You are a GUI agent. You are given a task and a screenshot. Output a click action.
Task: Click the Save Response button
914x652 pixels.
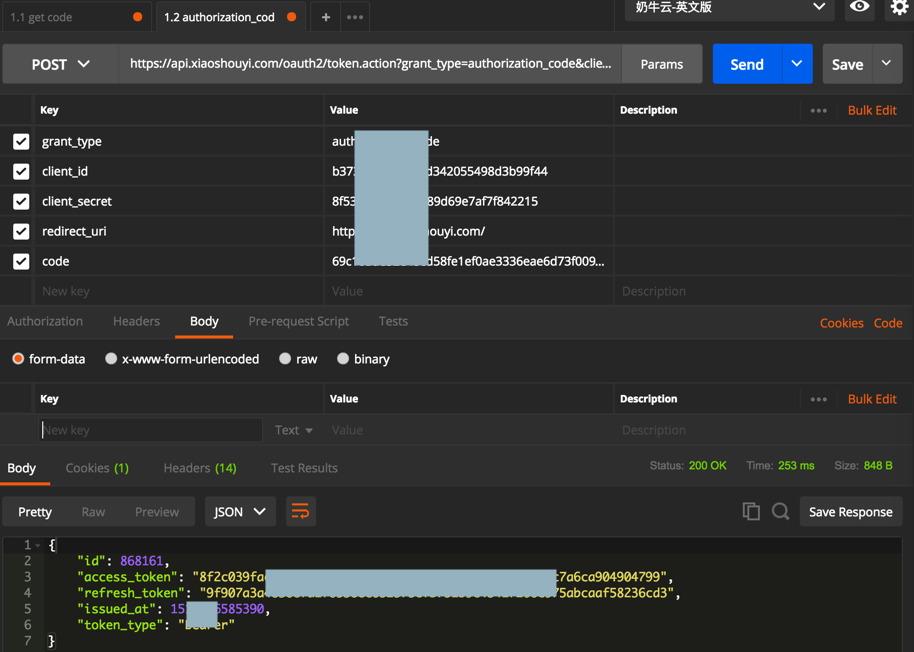(850, 511)
